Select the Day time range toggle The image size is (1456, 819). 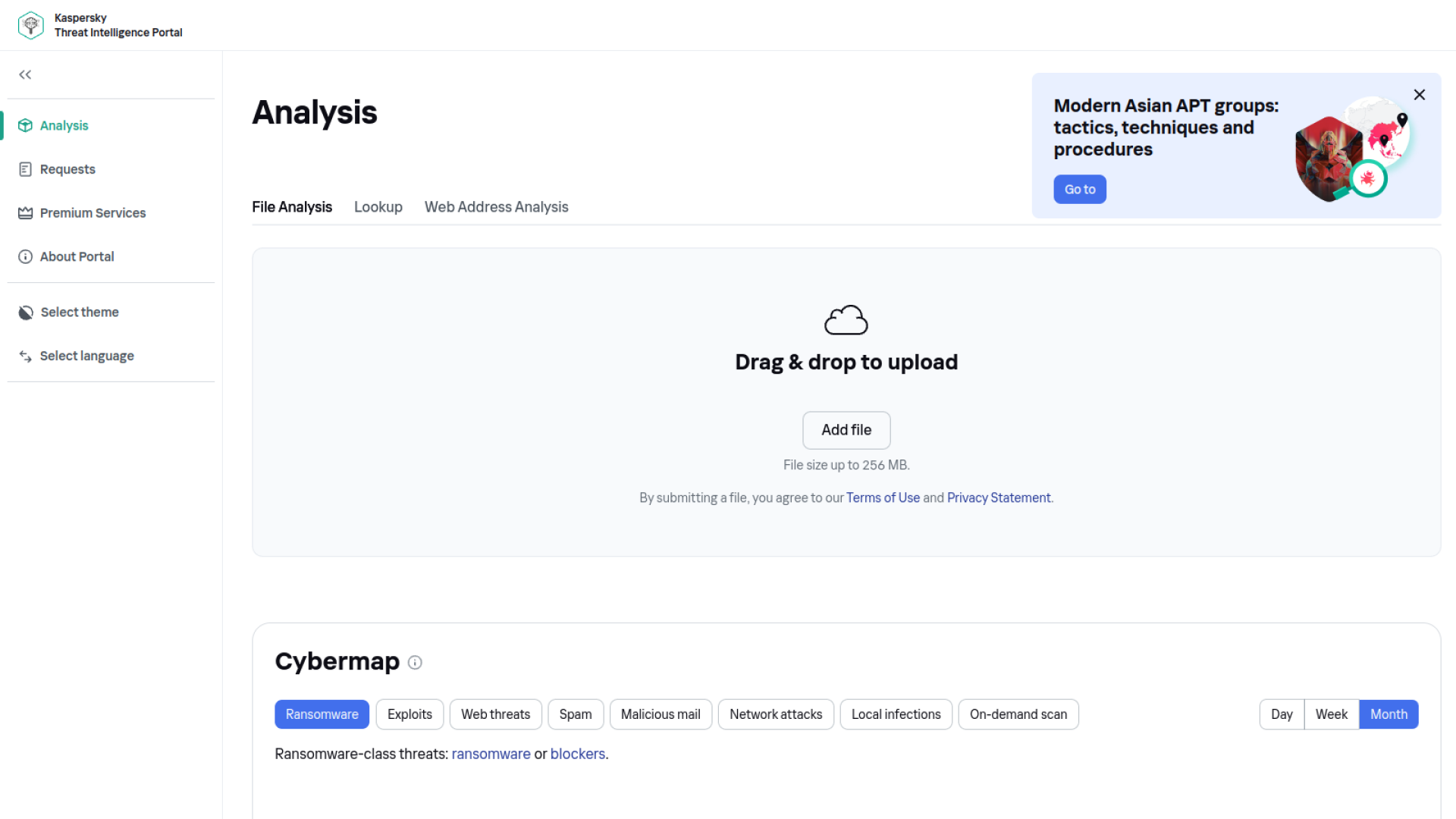pyautogui.click(x=1282, y=714)
